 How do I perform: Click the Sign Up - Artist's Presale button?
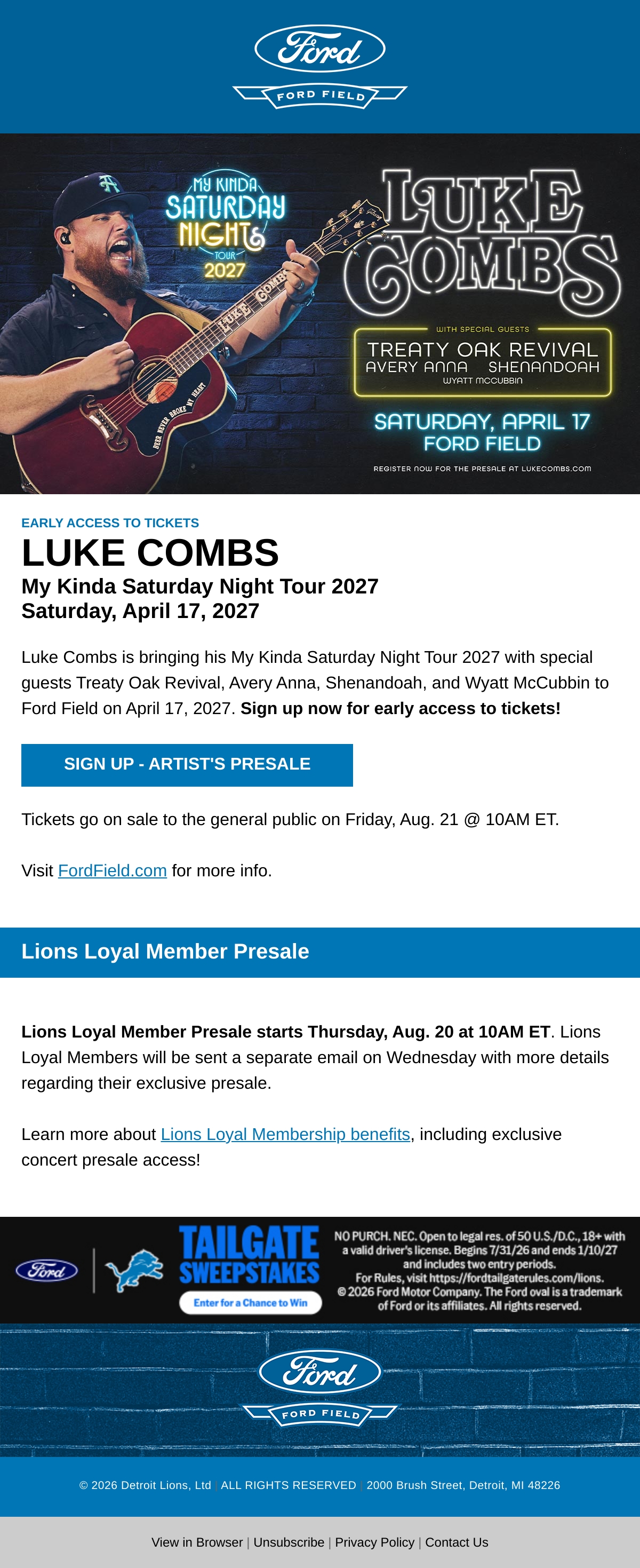(187, 765)
